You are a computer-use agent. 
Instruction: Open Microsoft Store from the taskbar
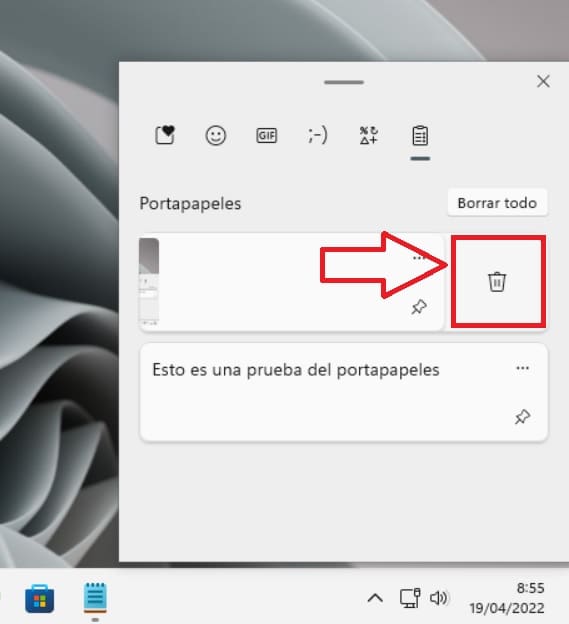tap(39, 599)
